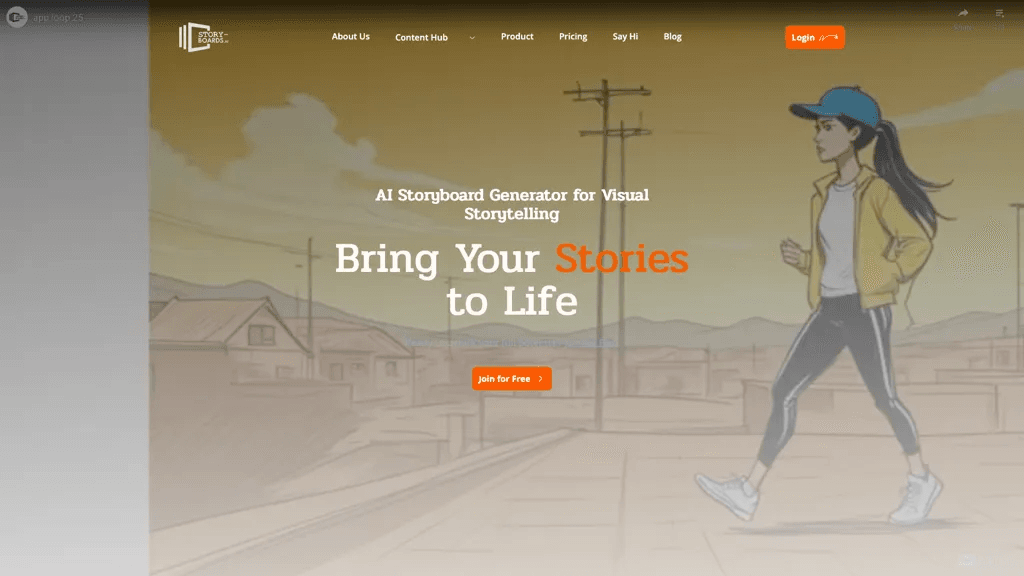Open the Product page

tap(517, 37)
